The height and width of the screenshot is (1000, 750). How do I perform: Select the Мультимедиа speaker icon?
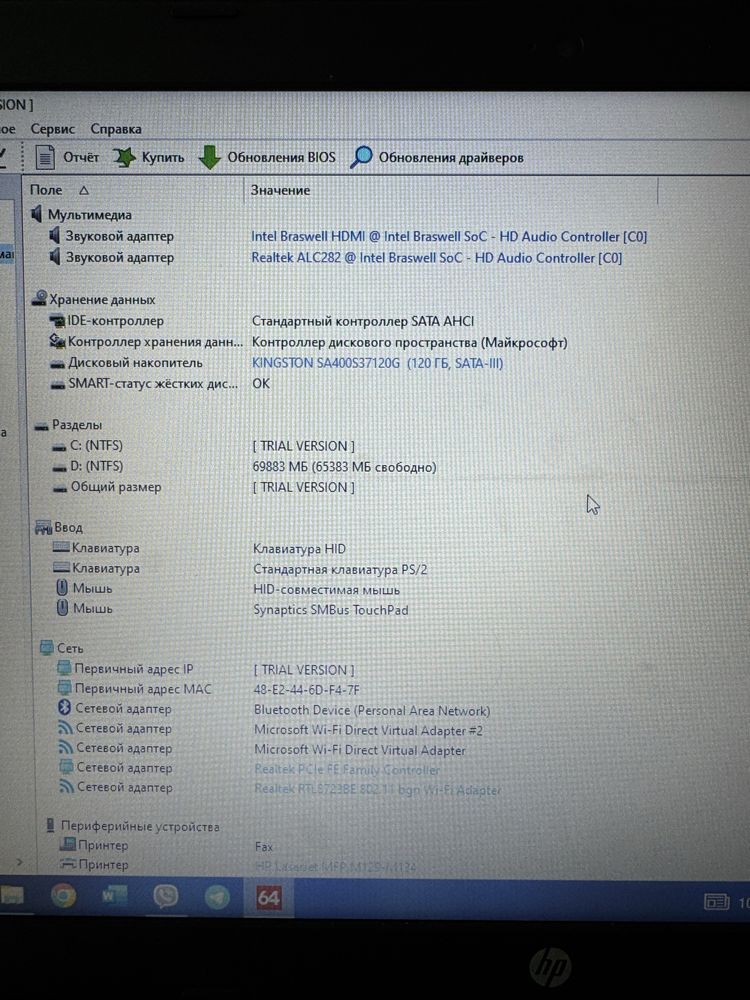point(37,214)
